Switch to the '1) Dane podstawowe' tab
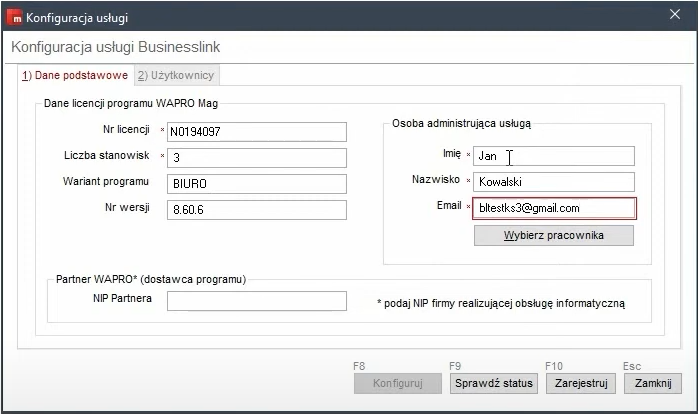698x414 pixels. coord(75,75)
